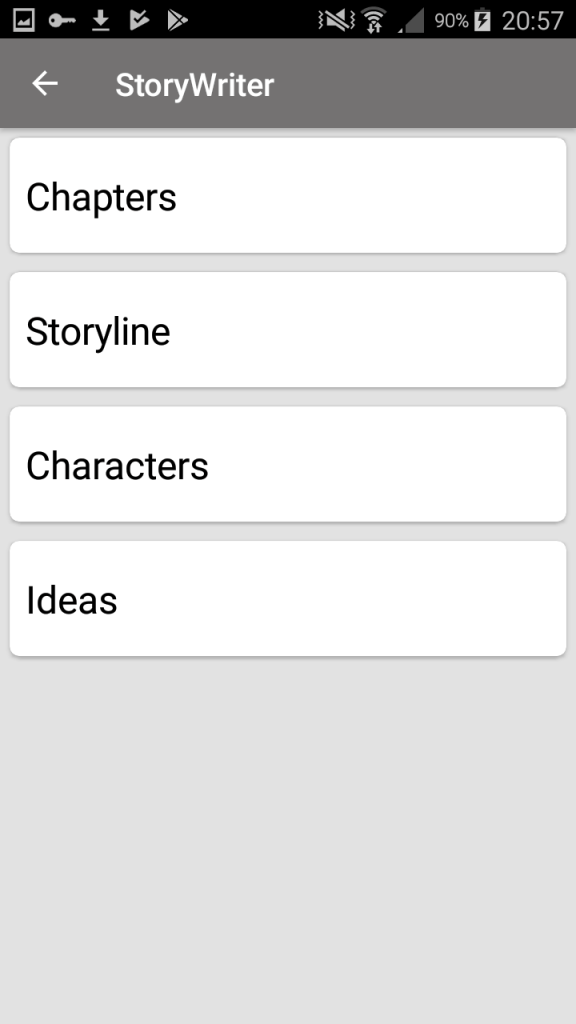This screenshot has width=576, height=1024.
Task: Tap the back arrow in StoryWriter
Action: pos(44,84)
